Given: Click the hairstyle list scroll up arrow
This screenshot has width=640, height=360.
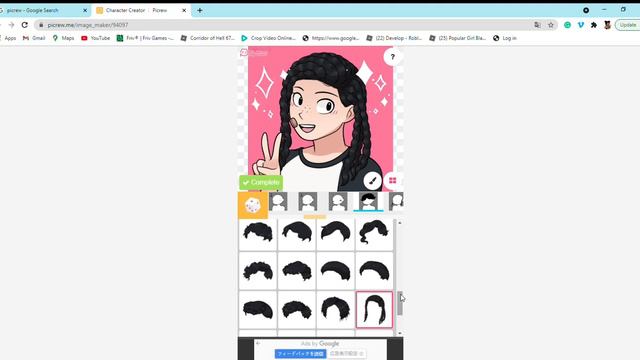Looking at the screenshot, I should click(400, 223).
